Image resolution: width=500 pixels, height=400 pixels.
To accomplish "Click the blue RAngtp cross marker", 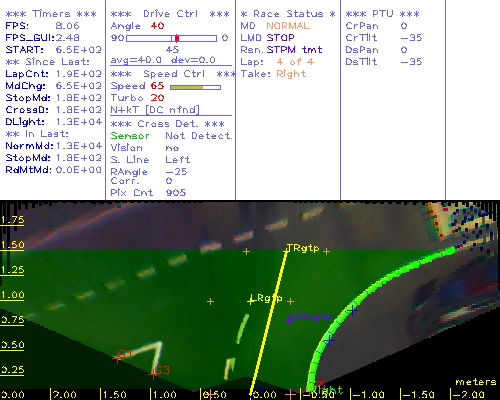I will (x=289, y=319).
